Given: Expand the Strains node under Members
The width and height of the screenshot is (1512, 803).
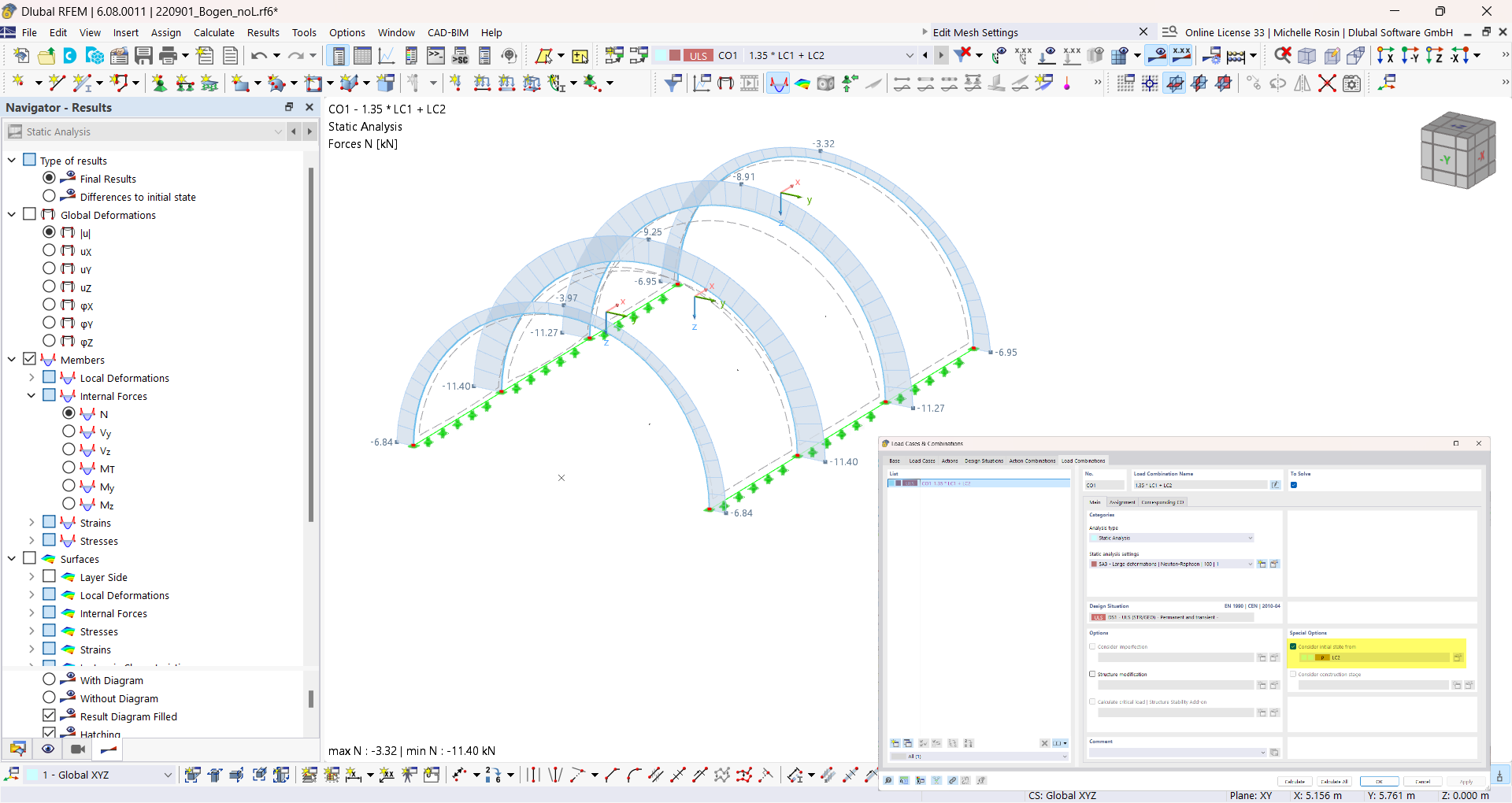Looking at the screenshot, I should point(31,523).
